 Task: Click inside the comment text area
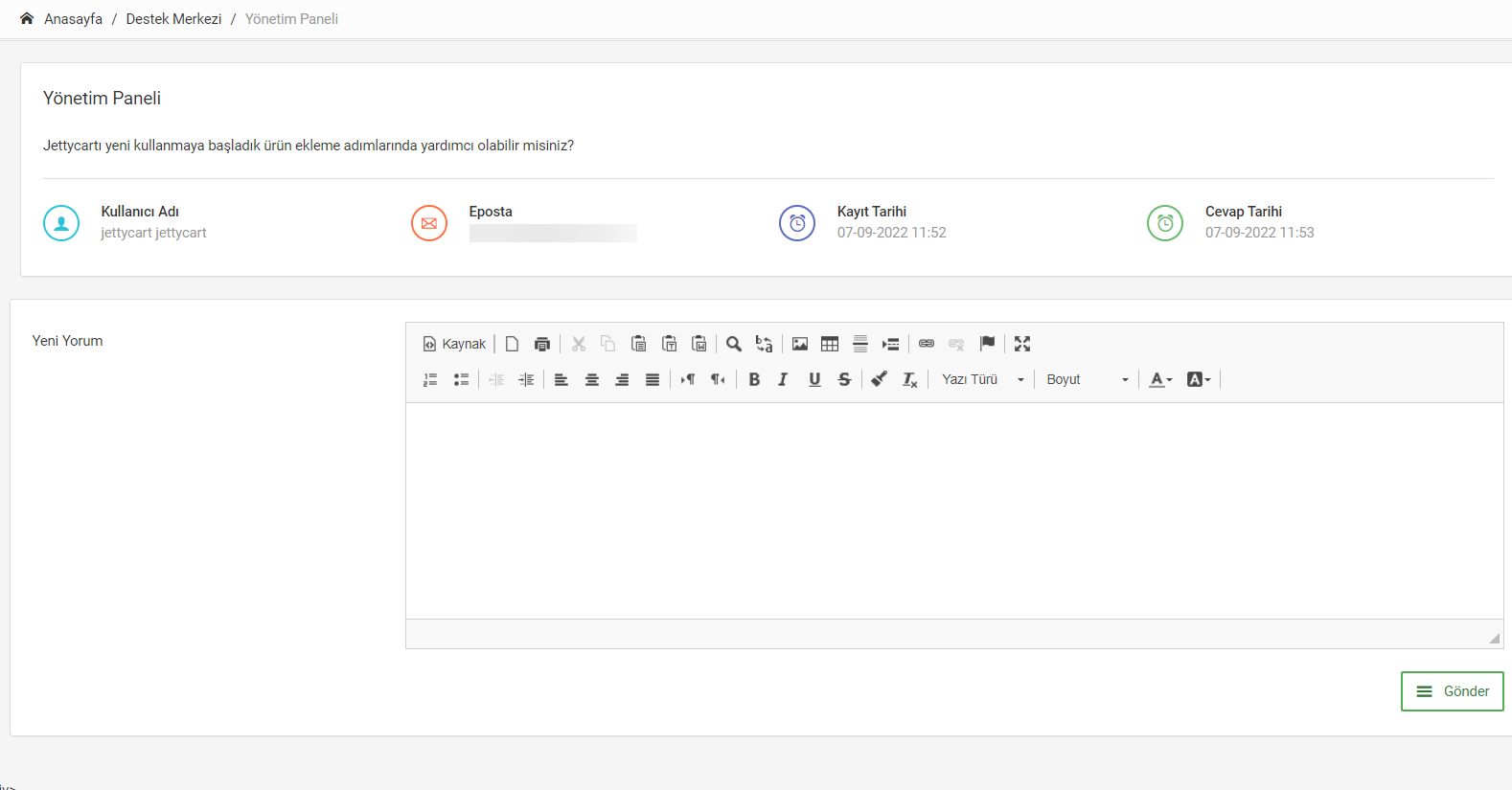click(954, 510)
